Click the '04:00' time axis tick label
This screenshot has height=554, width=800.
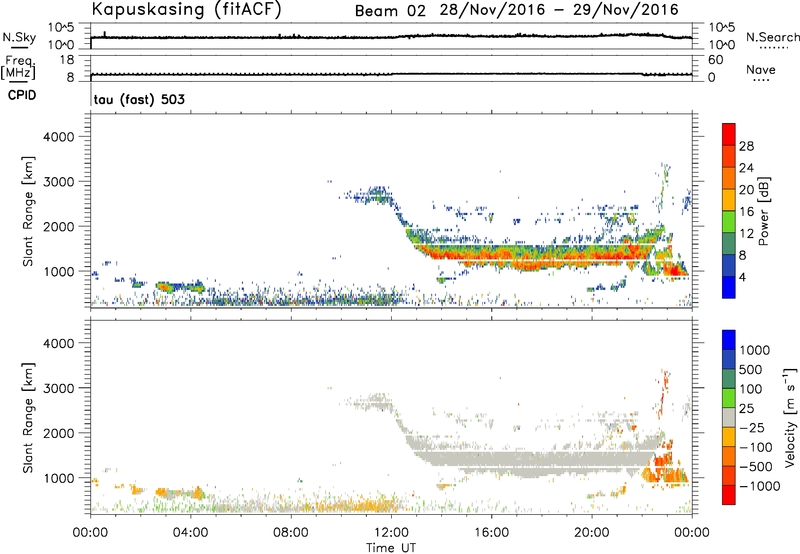coord(190,533)
